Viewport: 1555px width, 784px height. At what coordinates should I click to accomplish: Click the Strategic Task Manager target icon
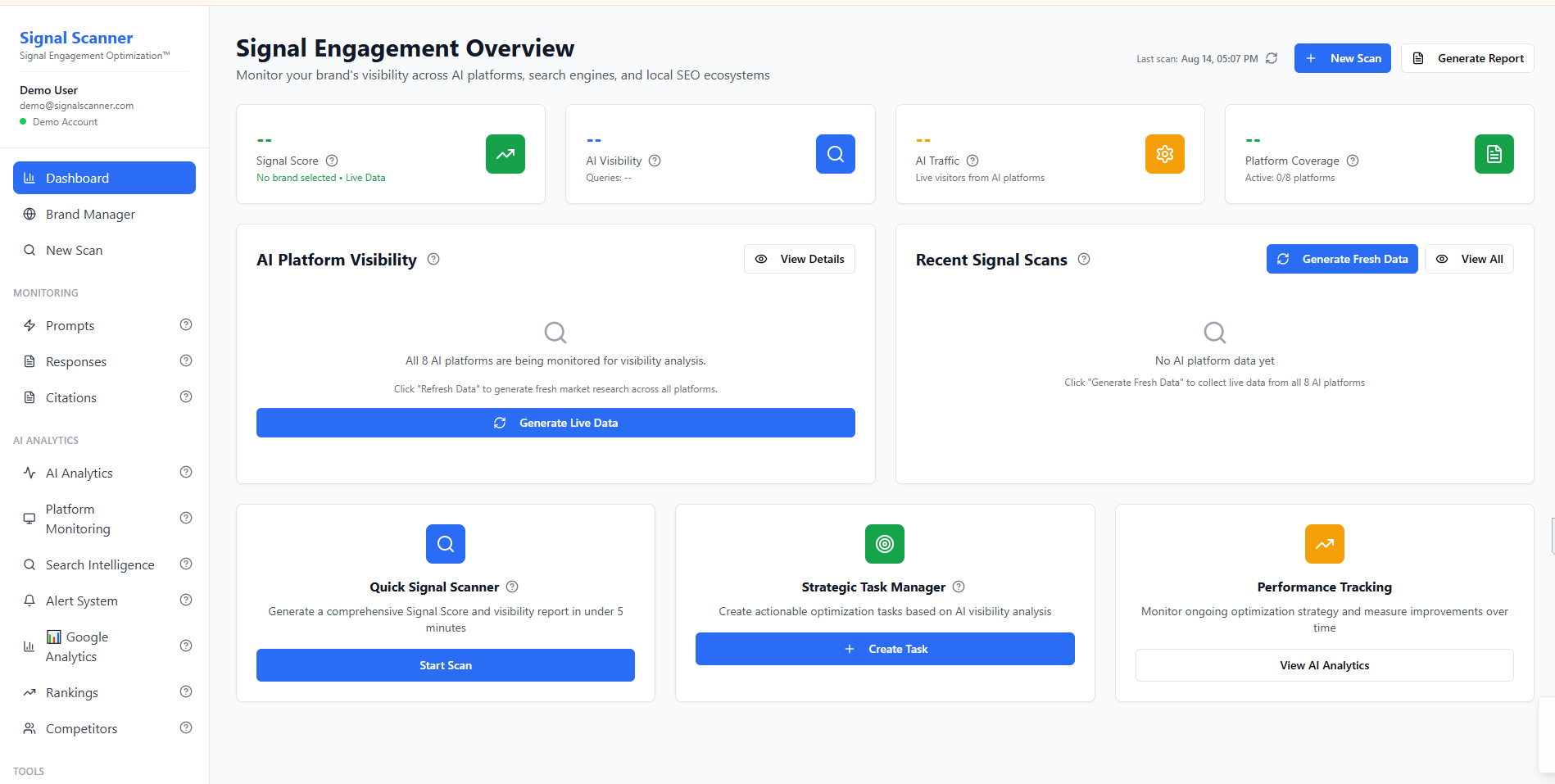[884, 543]
